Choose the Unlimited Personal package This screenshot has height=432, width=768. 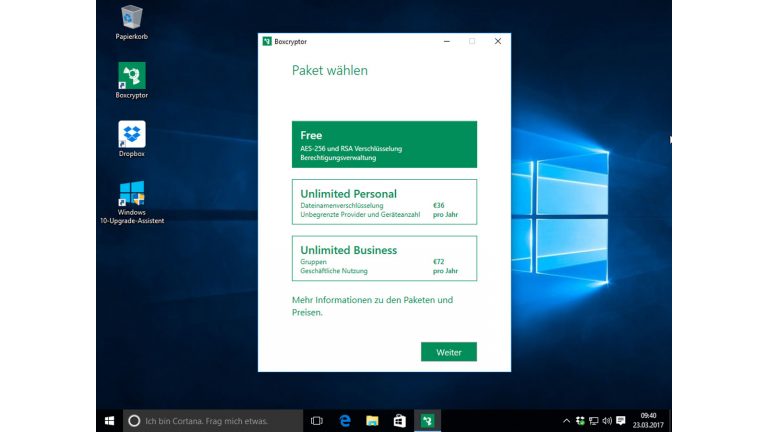pos(384,202)
